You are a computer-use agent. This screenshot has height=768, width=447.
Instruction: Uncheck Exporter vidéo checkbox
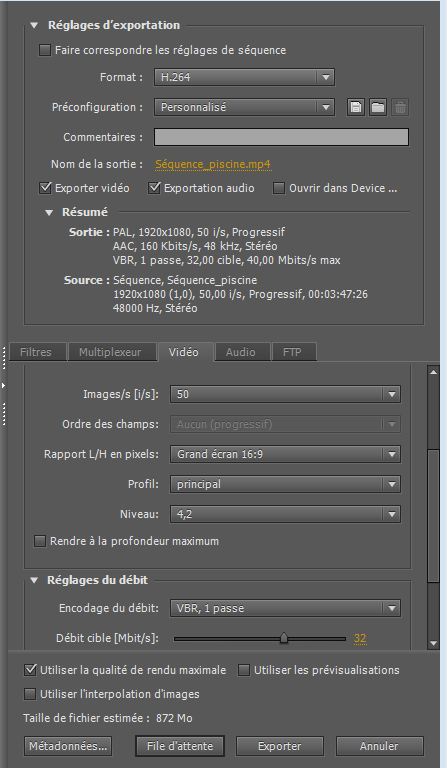pos(45,188)
